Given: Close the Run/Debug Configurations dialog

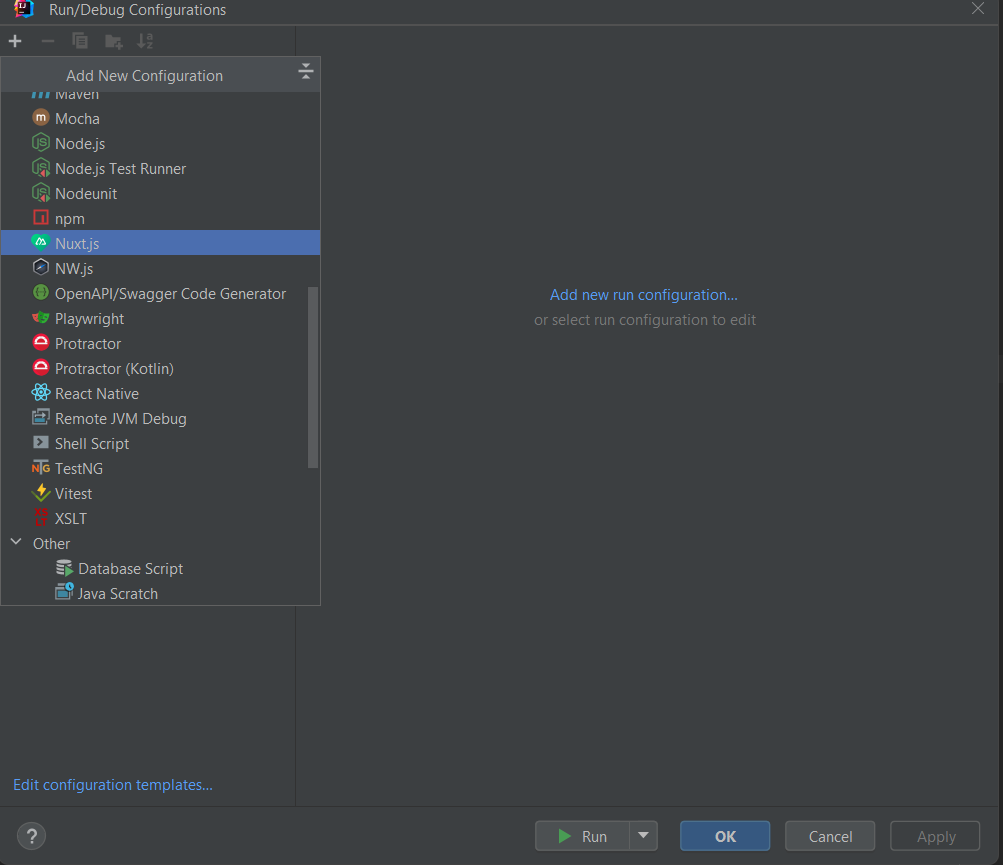Looking at the screenshot, I should pyautogui.click(x=978, y=9).
